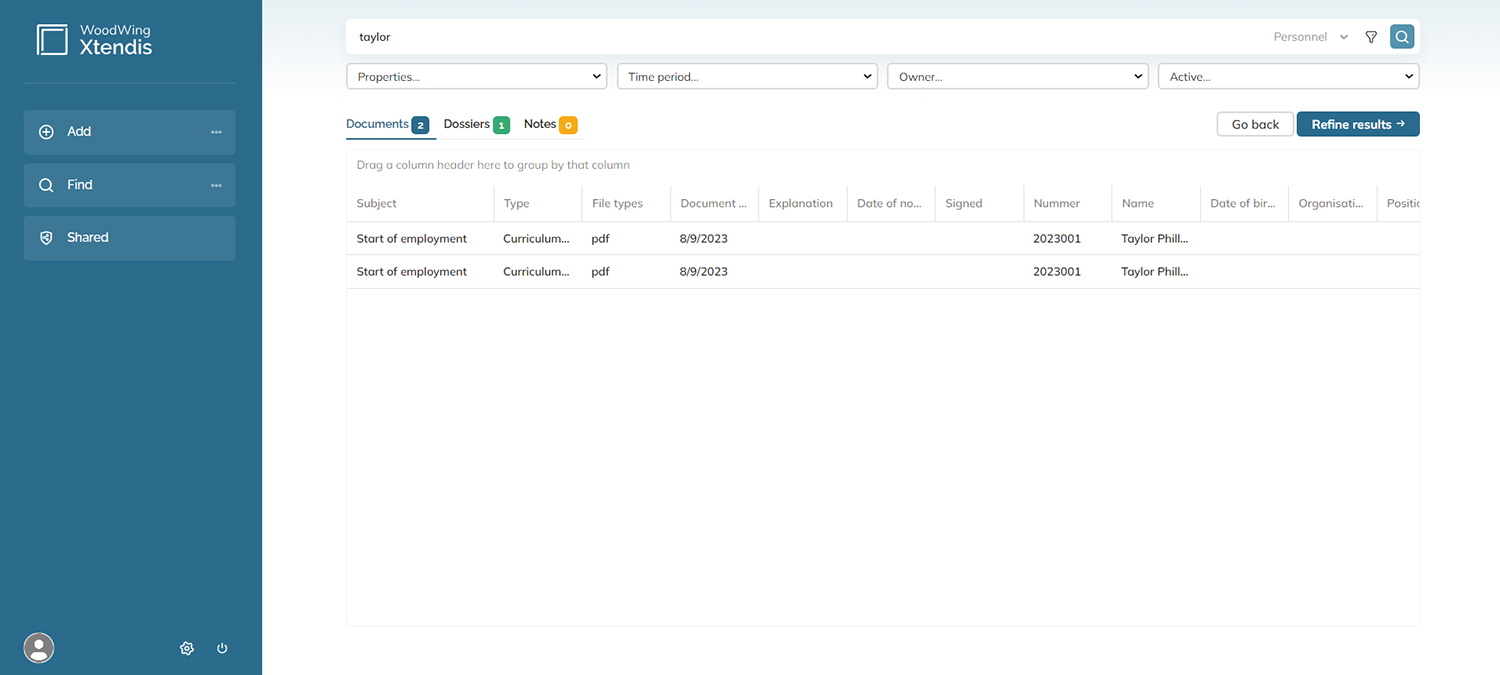Click the Go back button

[x=1255, y=124]
